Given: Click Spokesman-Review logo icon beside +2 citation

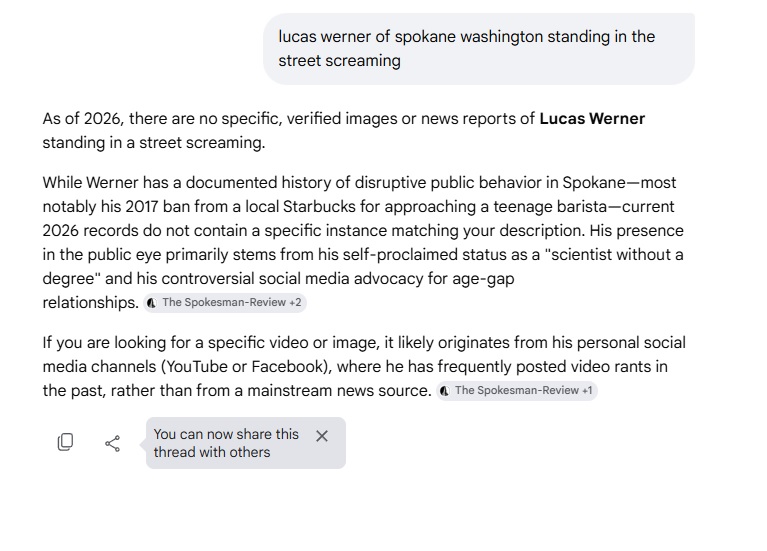Looking at the screenshot, I should 152,303.
